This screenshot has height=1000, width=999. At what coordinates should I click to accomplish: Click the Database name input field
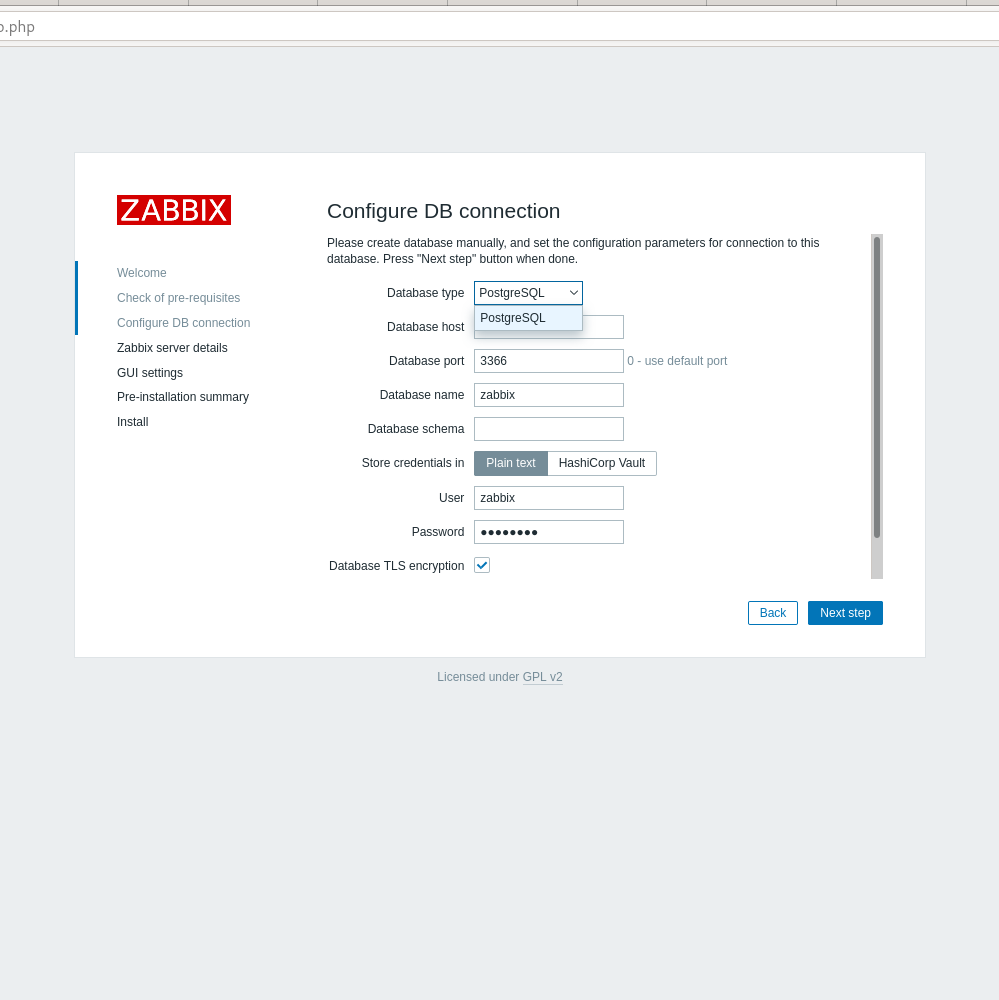point(549,395)
